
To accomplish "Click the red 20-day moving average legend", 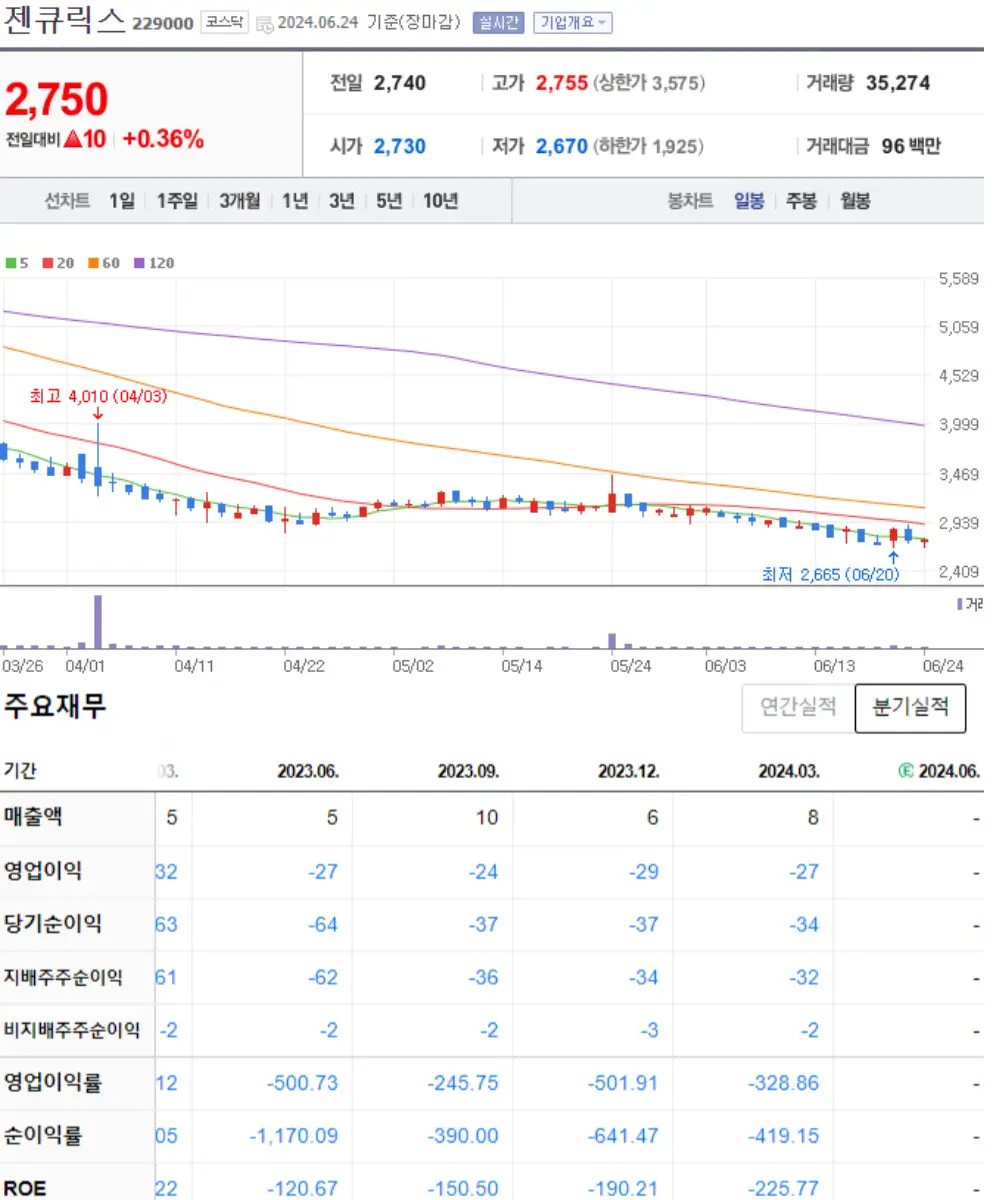I will coord(58,263).
